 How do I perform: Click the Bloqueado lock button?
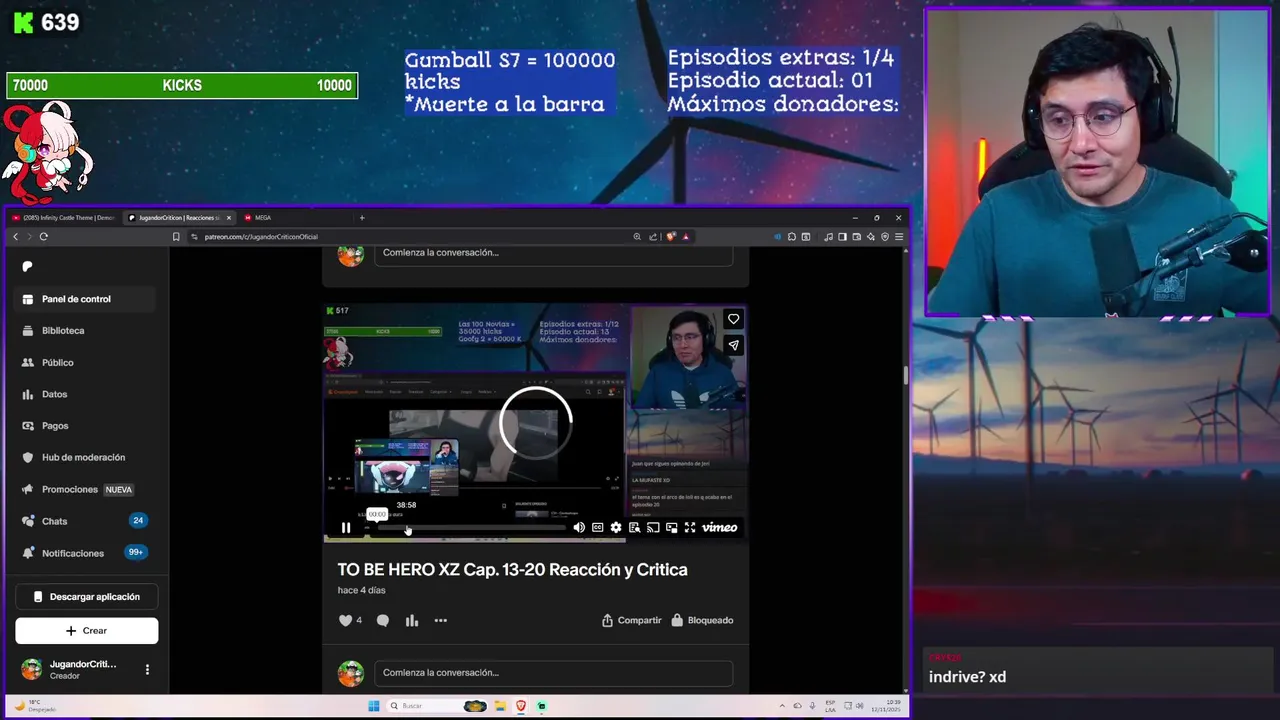pos(702,620)
